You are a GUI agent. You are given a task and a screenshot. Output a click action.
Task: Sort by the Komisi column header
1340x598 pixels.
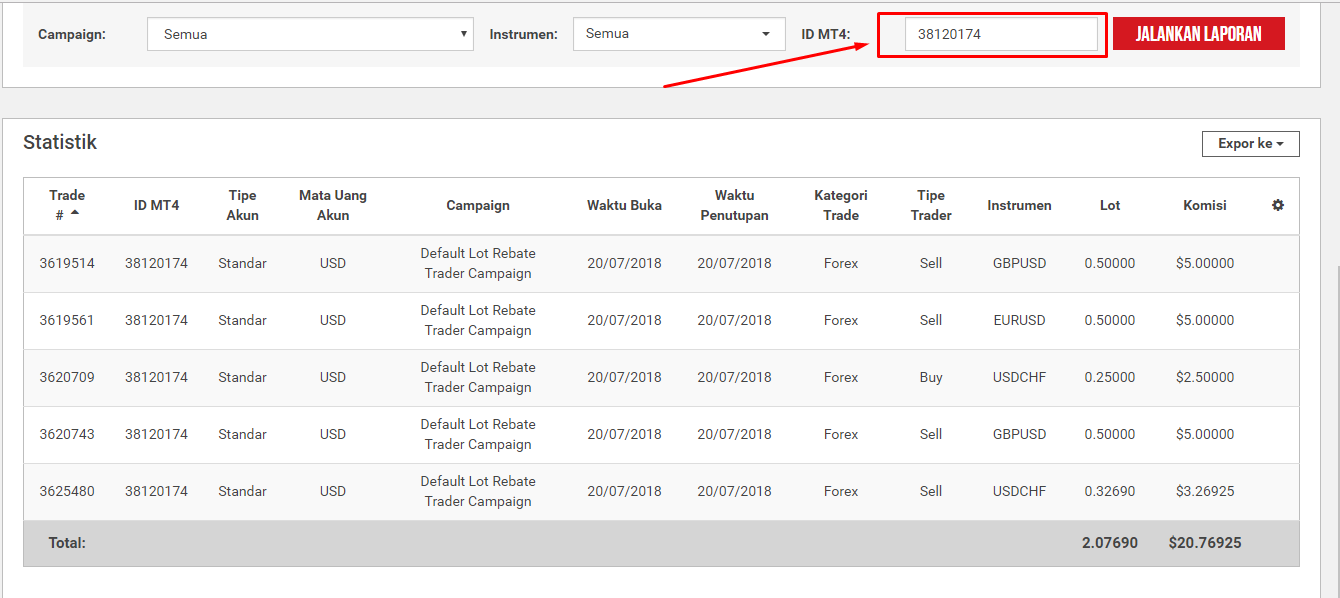[x=1205, y=205]
